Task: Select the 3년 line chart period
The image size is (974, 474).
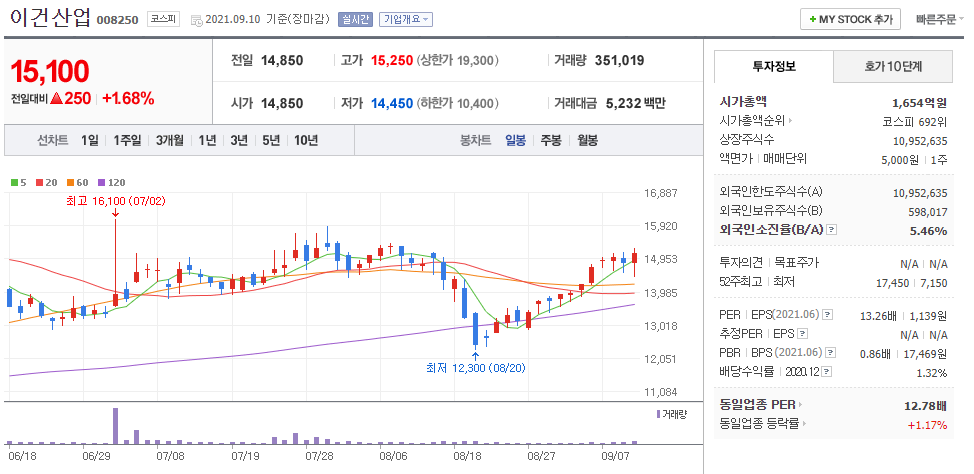Action: (239, 140)
